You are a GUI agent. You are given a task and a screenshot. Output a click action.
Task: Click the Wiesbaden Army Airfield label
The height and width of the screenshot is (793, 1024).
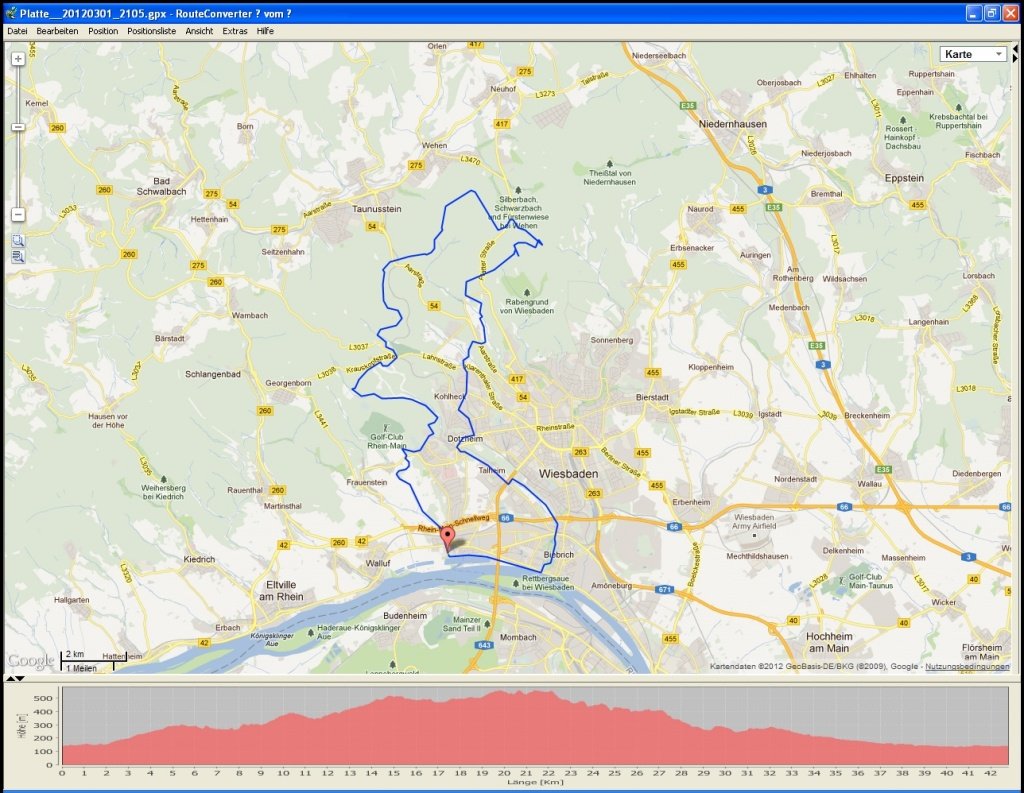coord(754,521)
